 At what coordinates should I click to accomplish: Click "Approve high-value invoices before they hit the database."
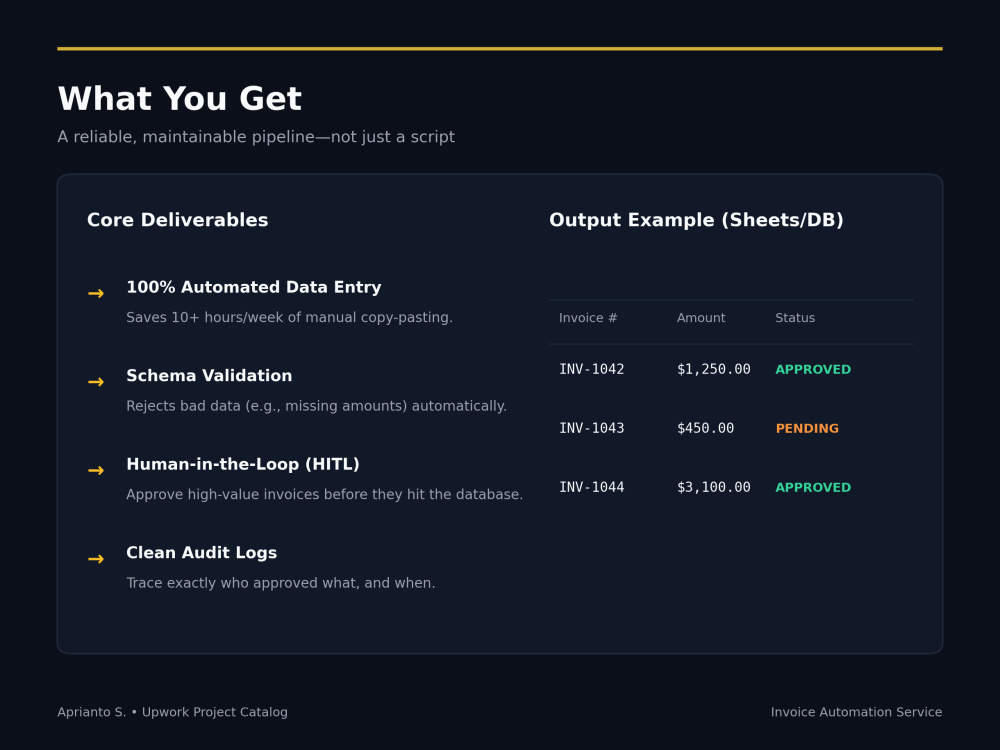pos(324,495)
